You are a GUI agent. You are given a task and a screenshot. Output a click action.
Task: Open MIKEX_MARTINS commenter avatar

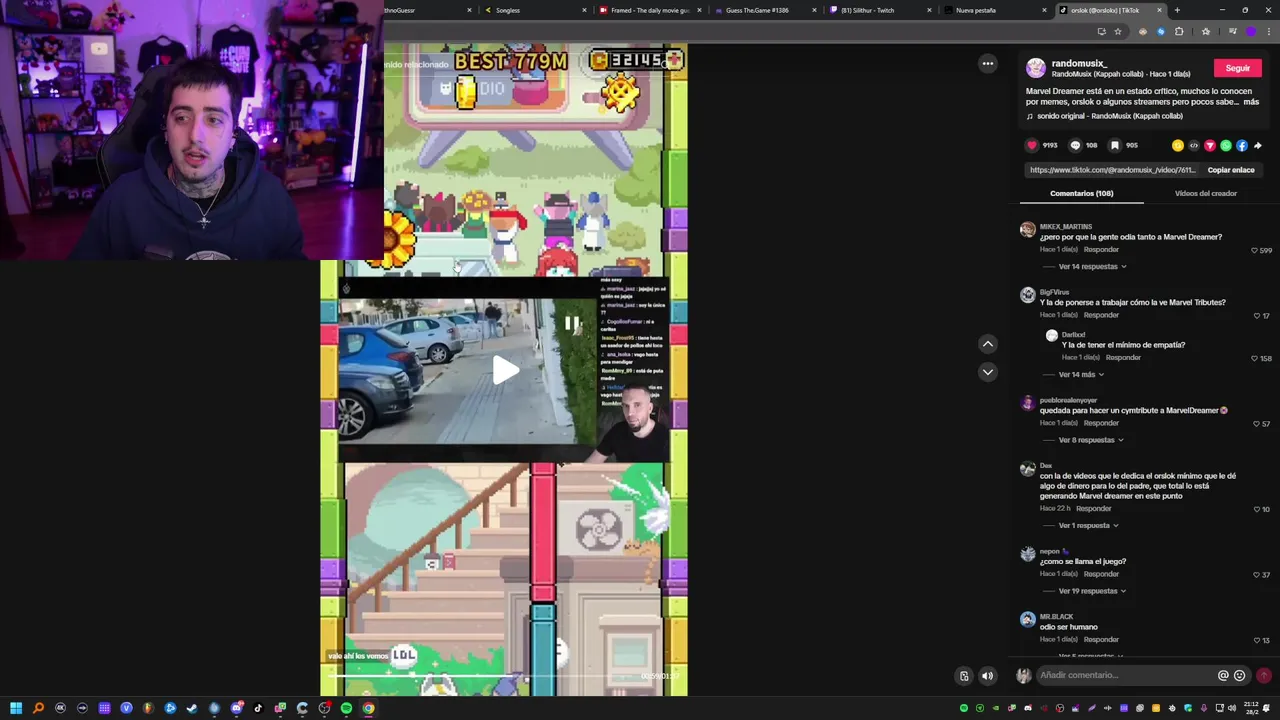pyautogui.click(x=1027, y=230)
